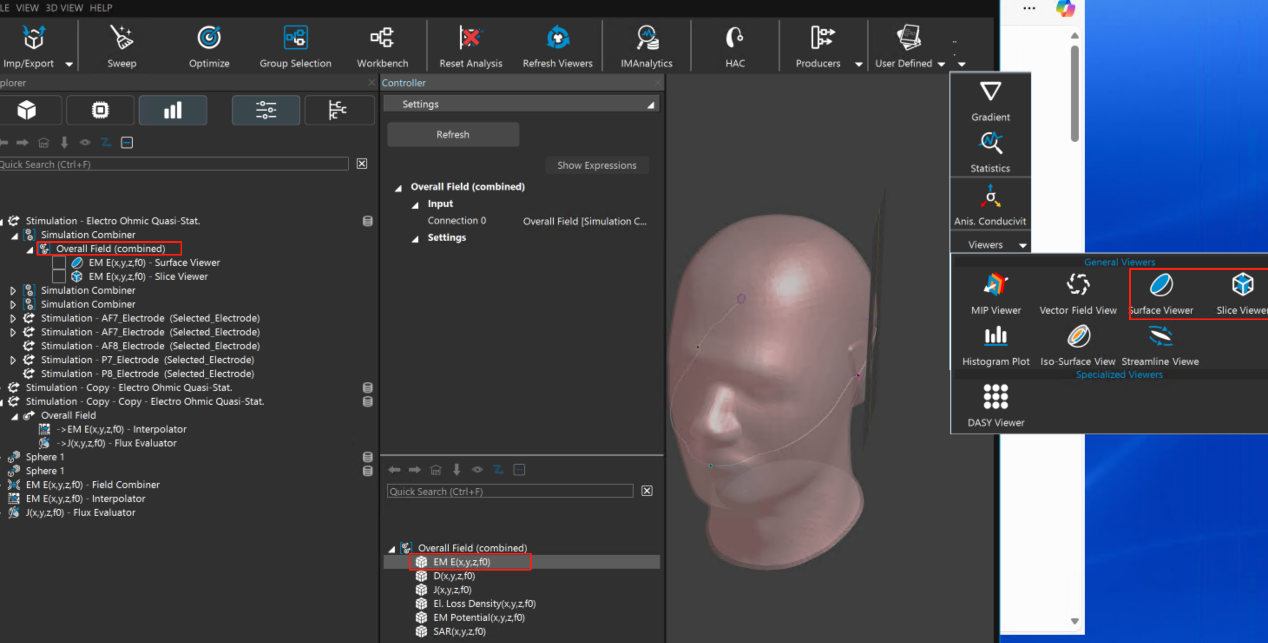Viewport: 1268px width, 643px height.
Task: Toggle the checkbox in lower panel toolbar
Action: pyautogui.click(x=519, y=470)
